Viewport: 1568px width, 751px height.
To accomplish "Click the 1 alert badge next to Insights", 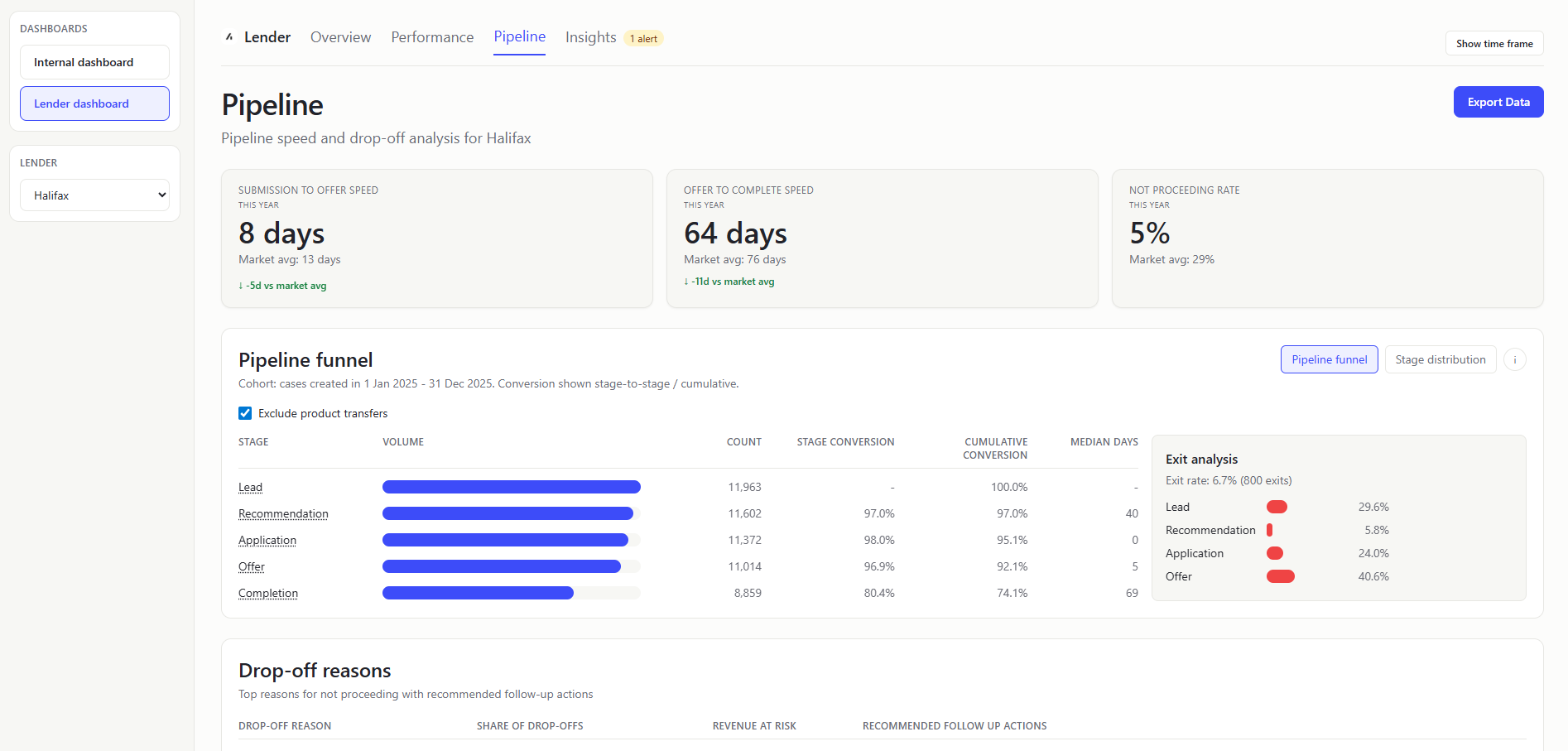I will click(643, 38).
